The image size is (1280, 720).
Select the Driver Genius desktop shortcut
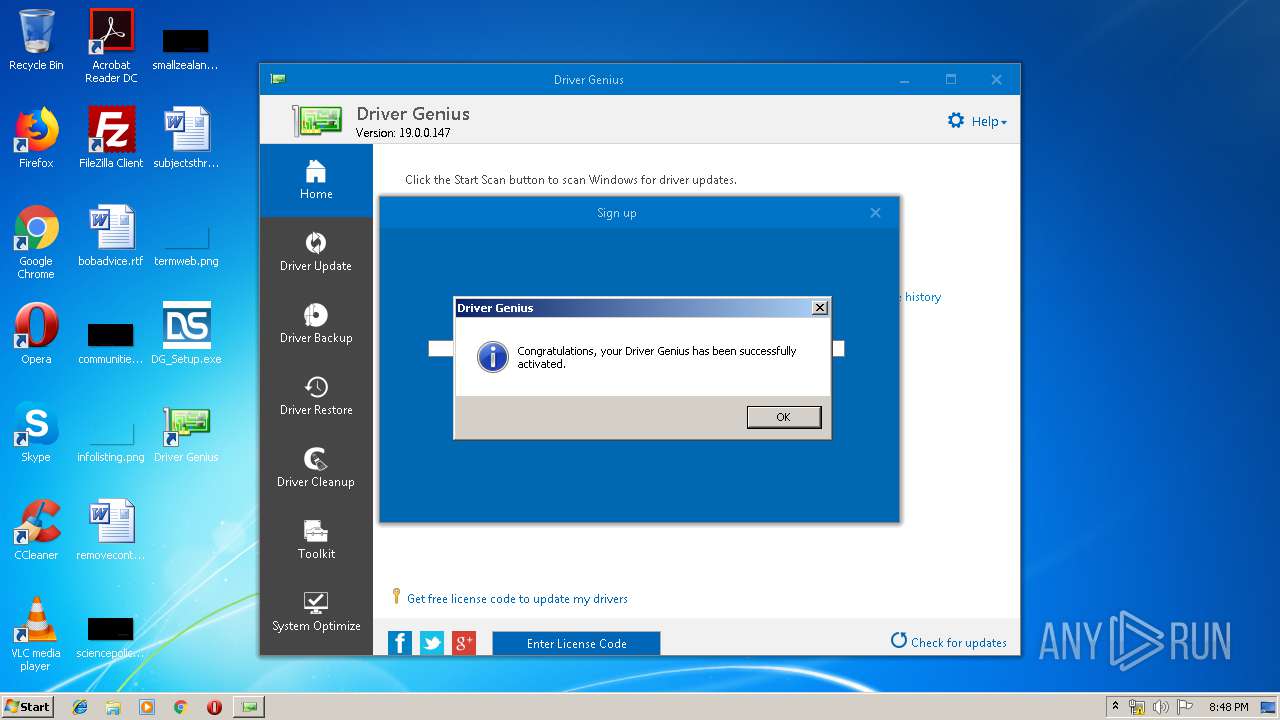click(x=186, y=432)
